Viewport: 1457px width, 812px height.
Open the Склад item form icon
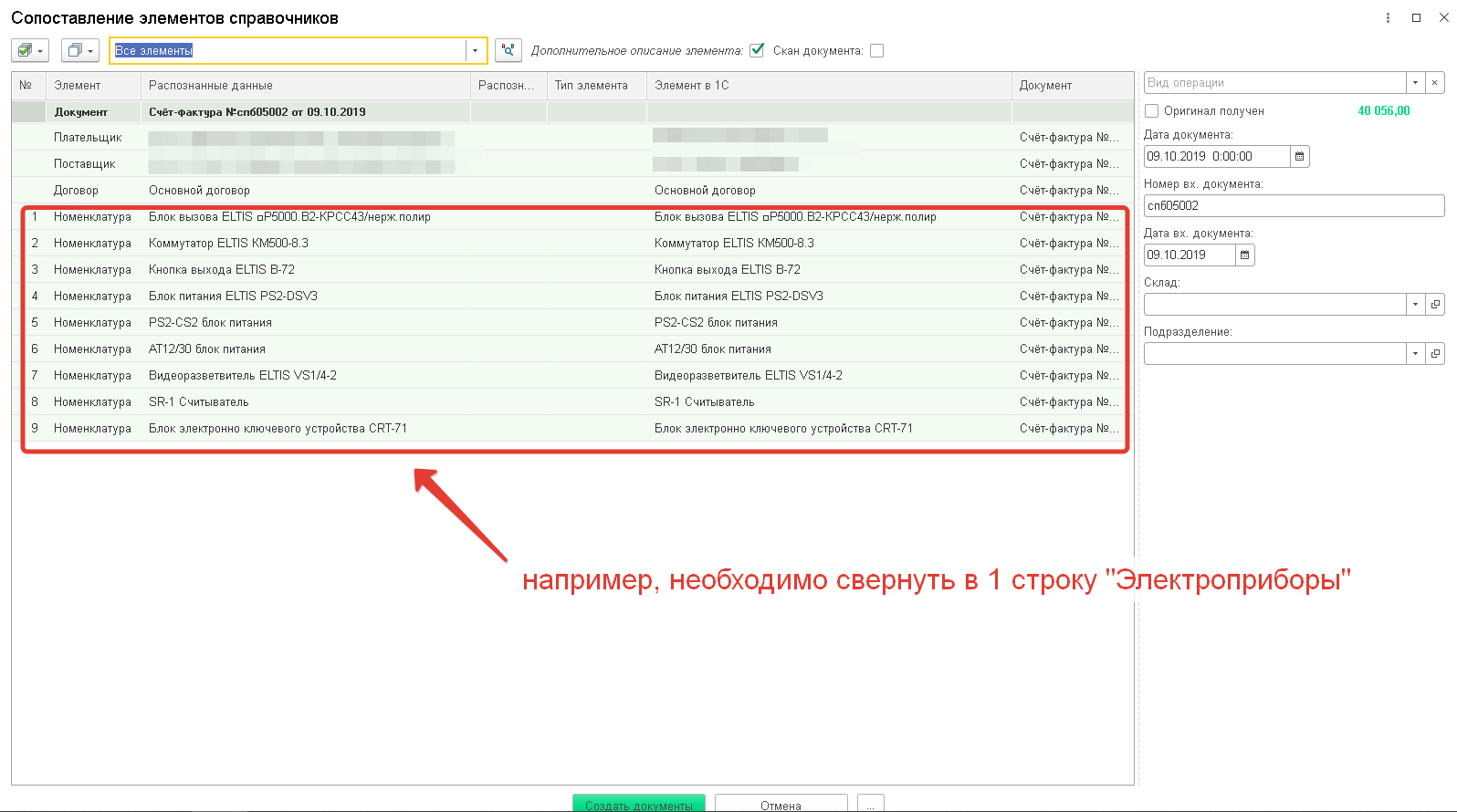click(x=1434, y=305)
